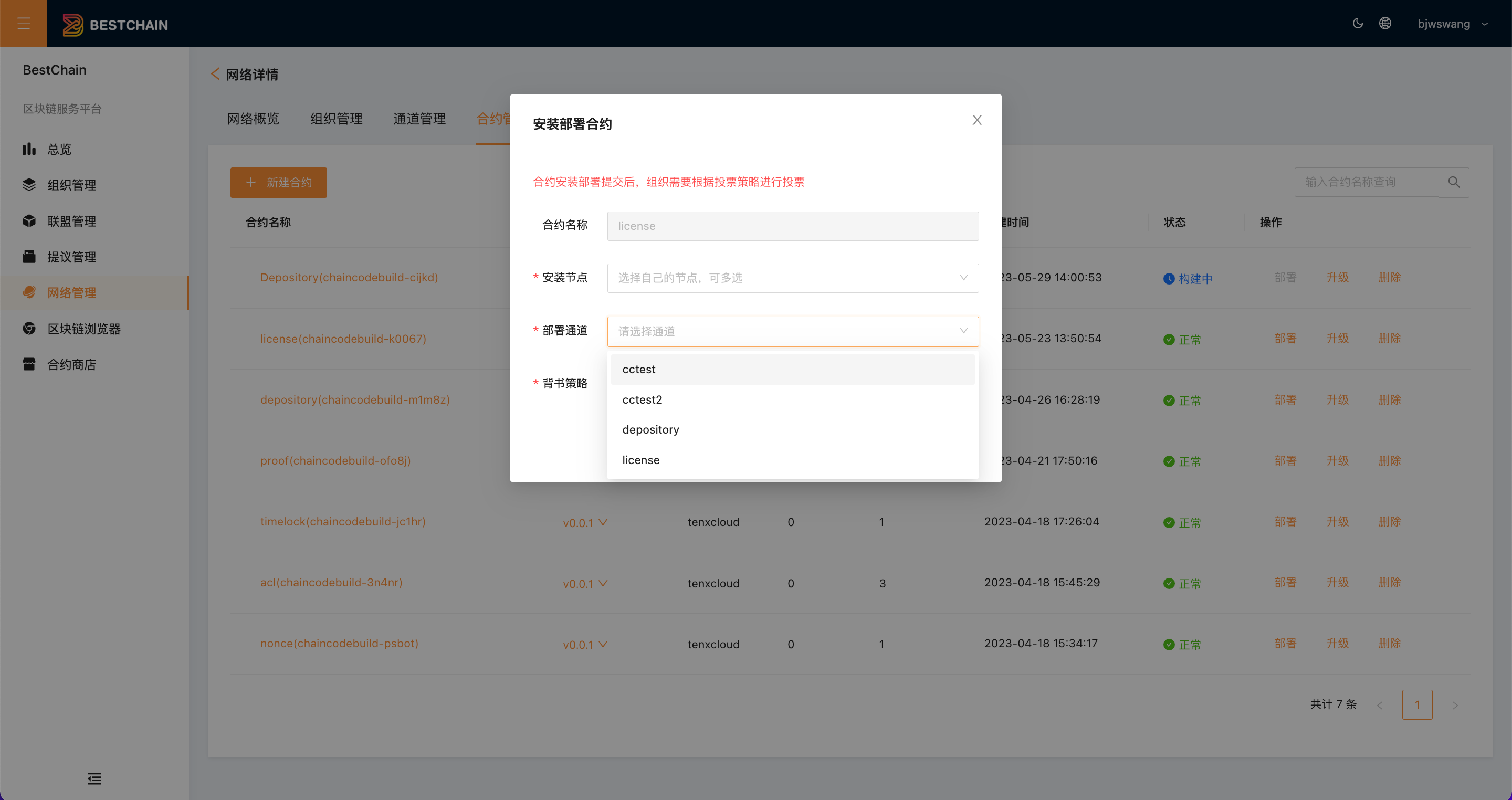Select cctest from the channel list
The height and width of the screenshot is (800, 1512).
[793, 369]
